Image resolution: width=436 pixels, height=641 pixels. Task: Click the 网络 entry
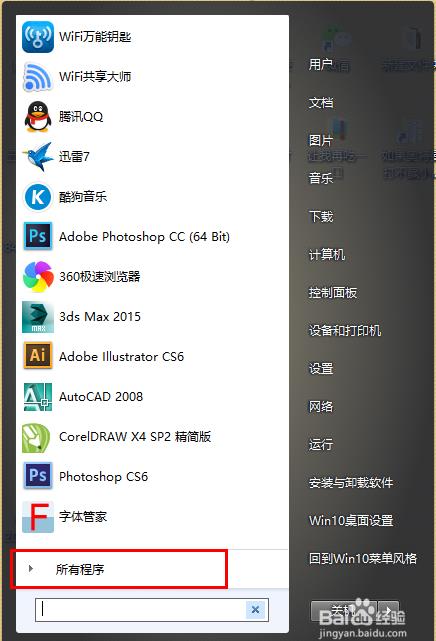321,407
